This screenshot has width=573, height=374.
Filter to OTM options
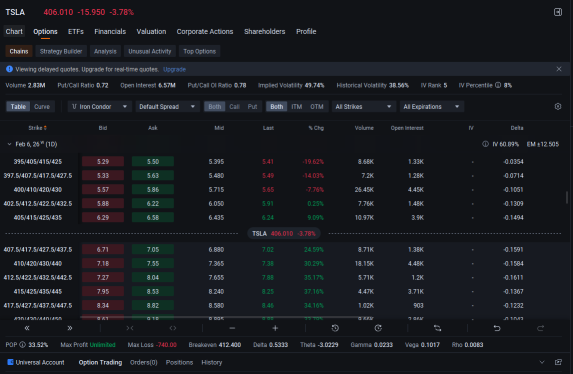[317, 106]
